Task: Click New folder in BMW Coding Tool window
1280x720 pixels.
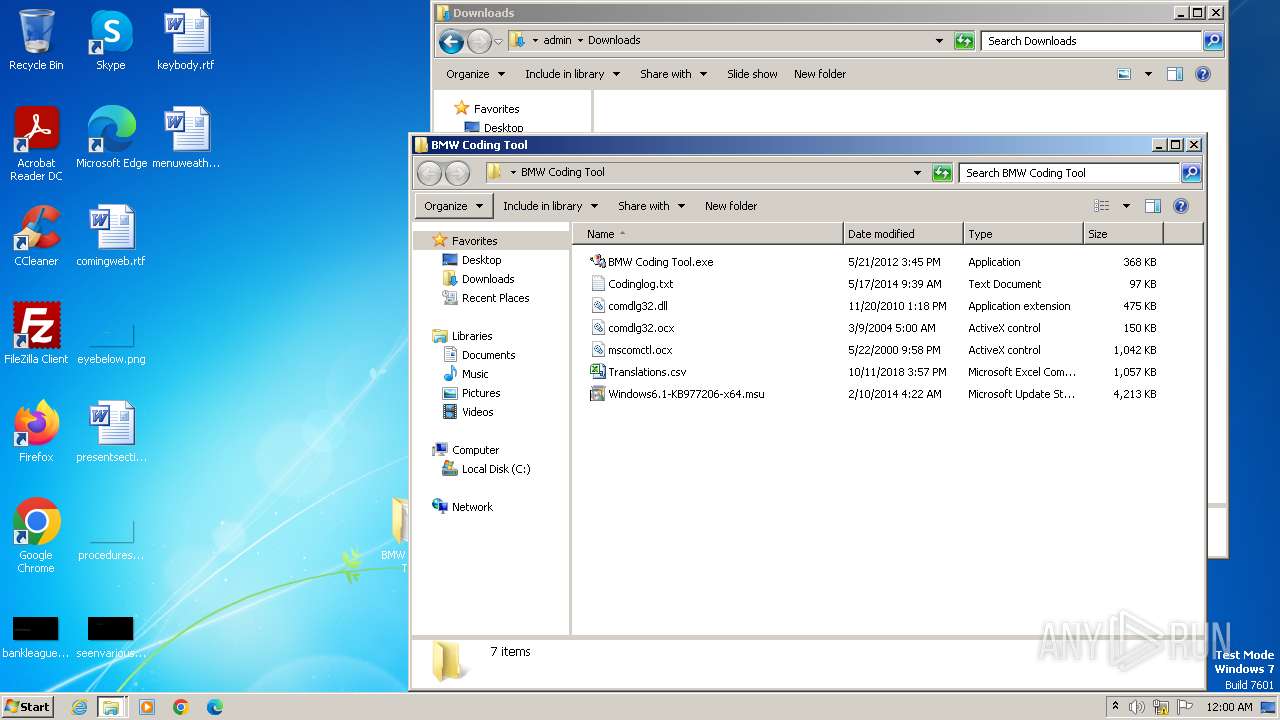Action: tap(731, 206)
